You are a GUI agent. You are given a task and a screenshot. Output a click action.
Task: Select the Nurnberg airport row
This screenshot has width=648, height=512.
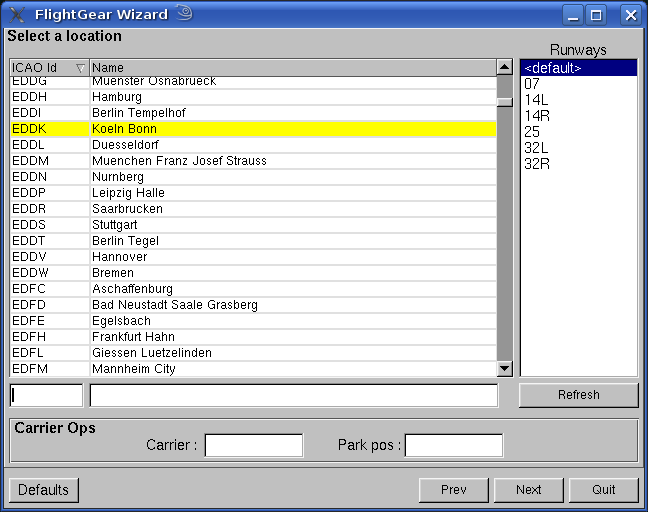pyautogui.click(x=253, y=177)
